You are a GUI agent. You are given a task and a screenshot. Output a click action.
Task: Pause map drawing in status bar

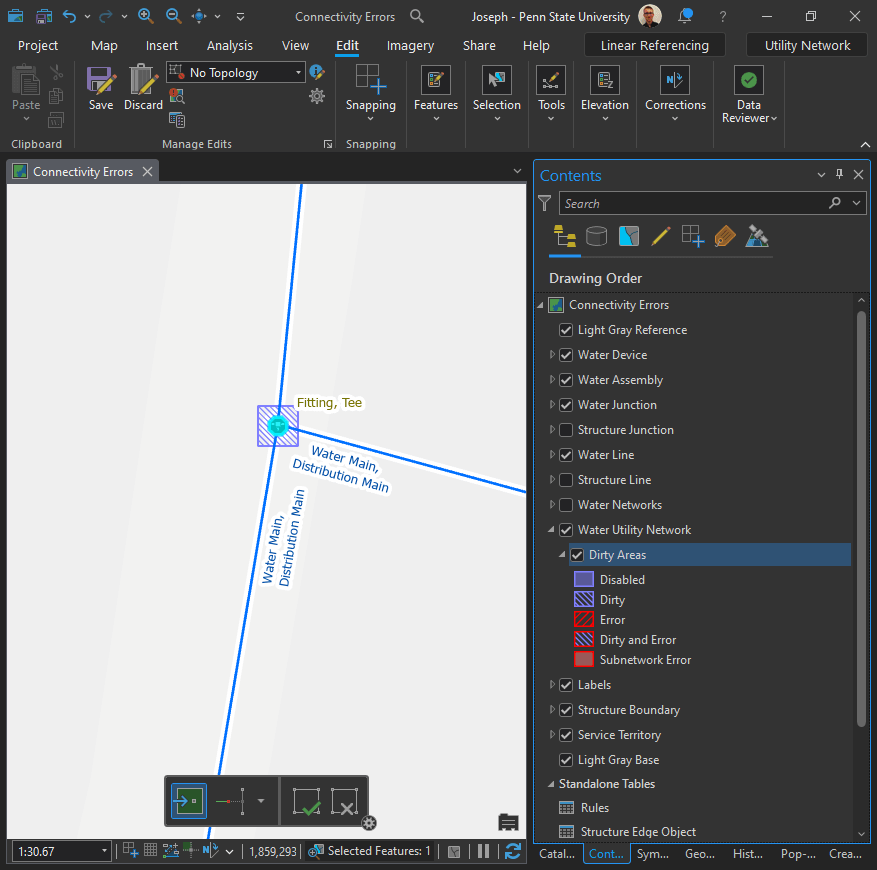pos(484,851)
